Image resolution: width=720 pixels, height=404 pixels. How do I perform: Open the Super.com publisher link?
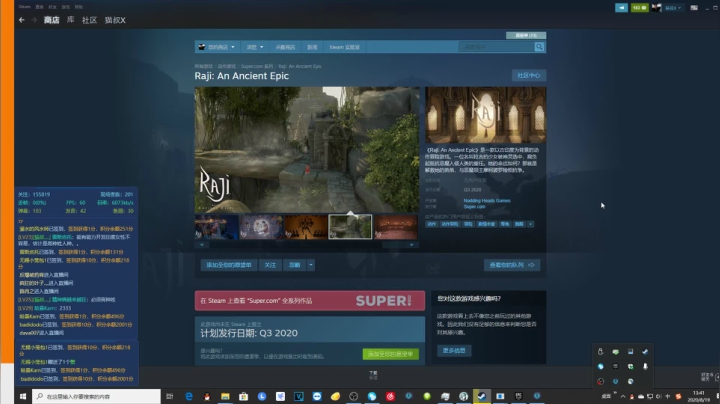click(x=474, y=207)
